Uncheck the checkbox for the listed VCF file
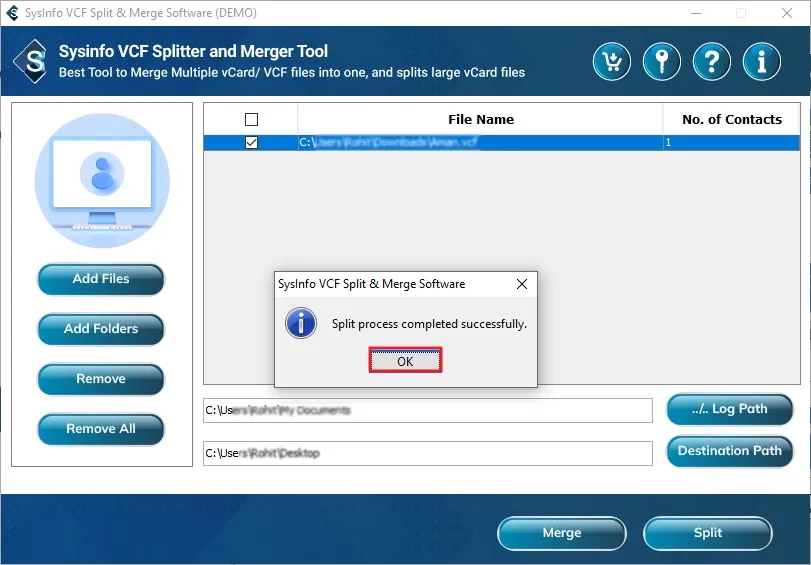 point(251,142)
